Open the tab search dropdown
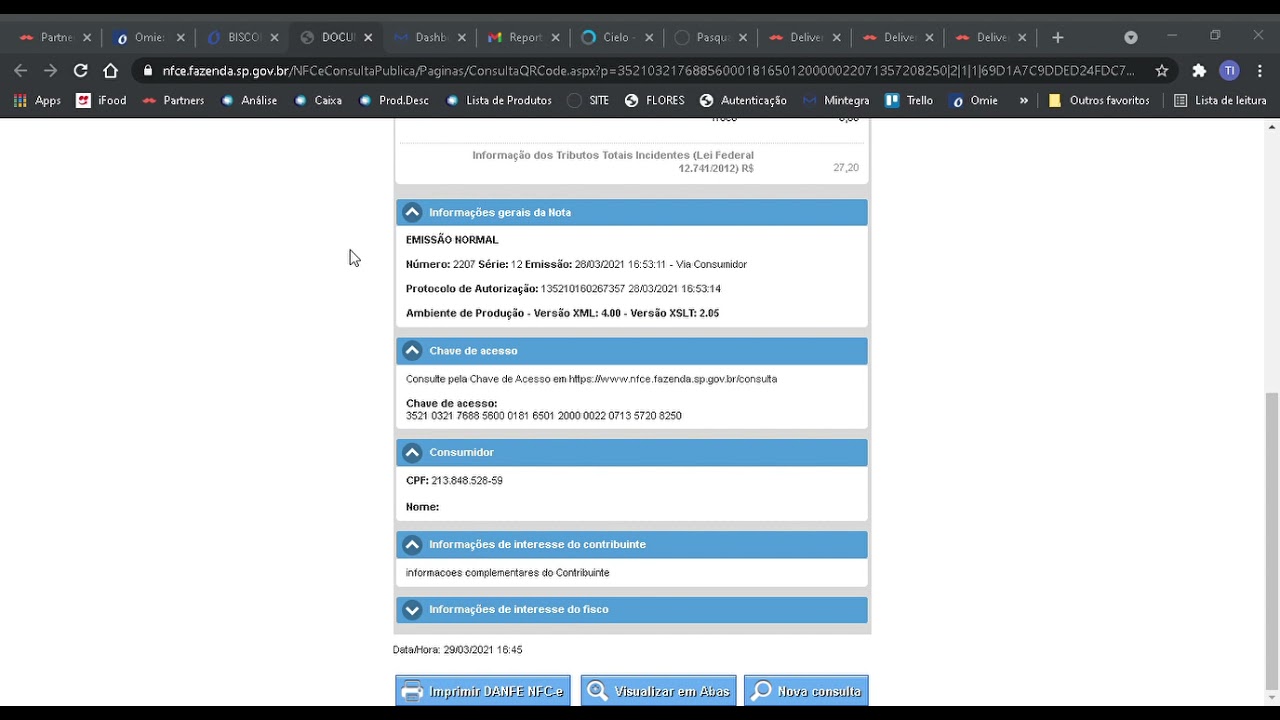The width and height of the screenshot is (1280, 720). pos(1131,37)
